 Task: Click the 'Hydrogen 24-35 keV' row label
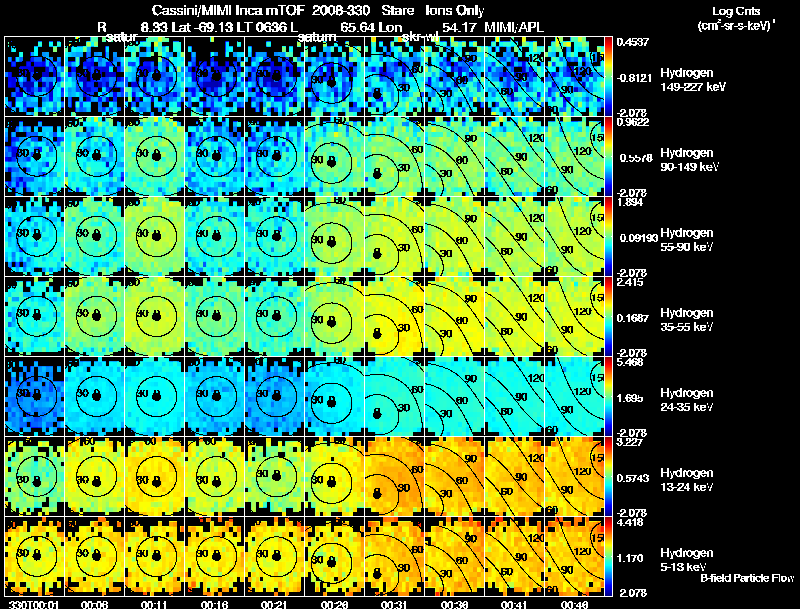[687, 400]
